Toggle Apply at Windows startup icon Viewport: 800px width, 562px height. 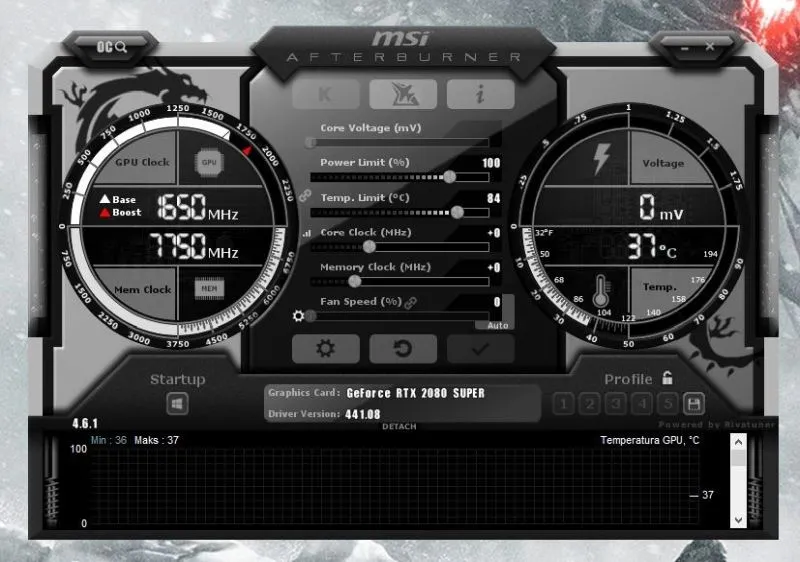click(x=178, y=404)
